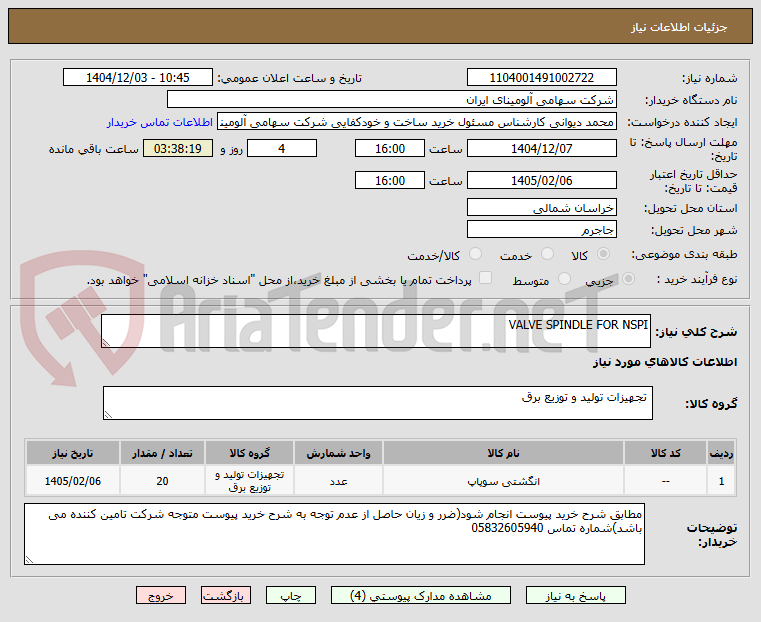Click the response deadline date 1404/12/07
This screenshot has width=761, height=622.
point(542,148)
